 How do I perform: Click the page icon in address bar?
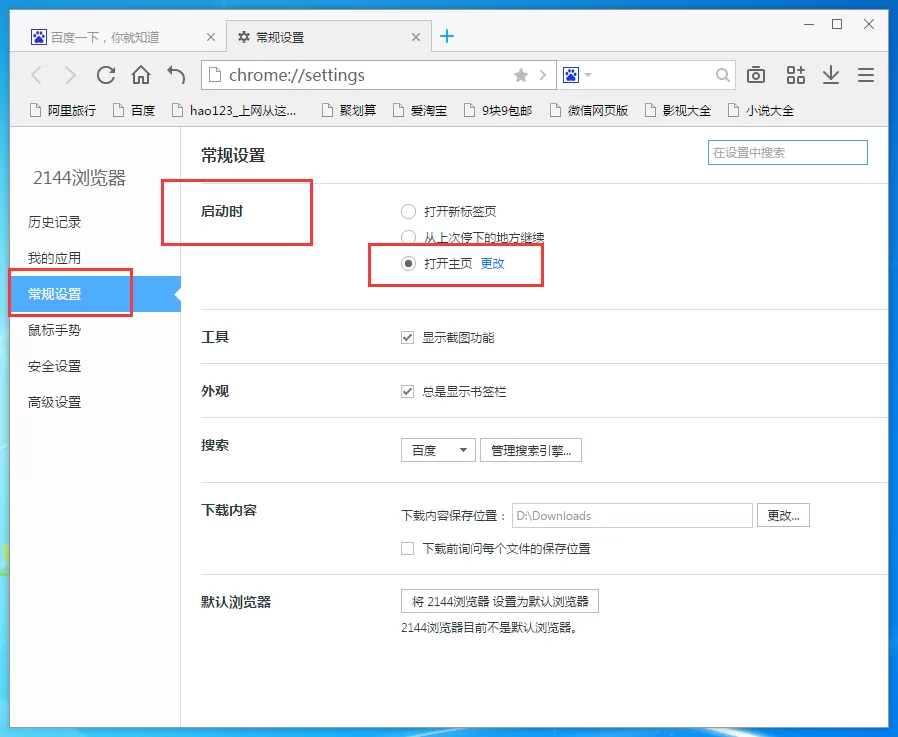[215, 75]
